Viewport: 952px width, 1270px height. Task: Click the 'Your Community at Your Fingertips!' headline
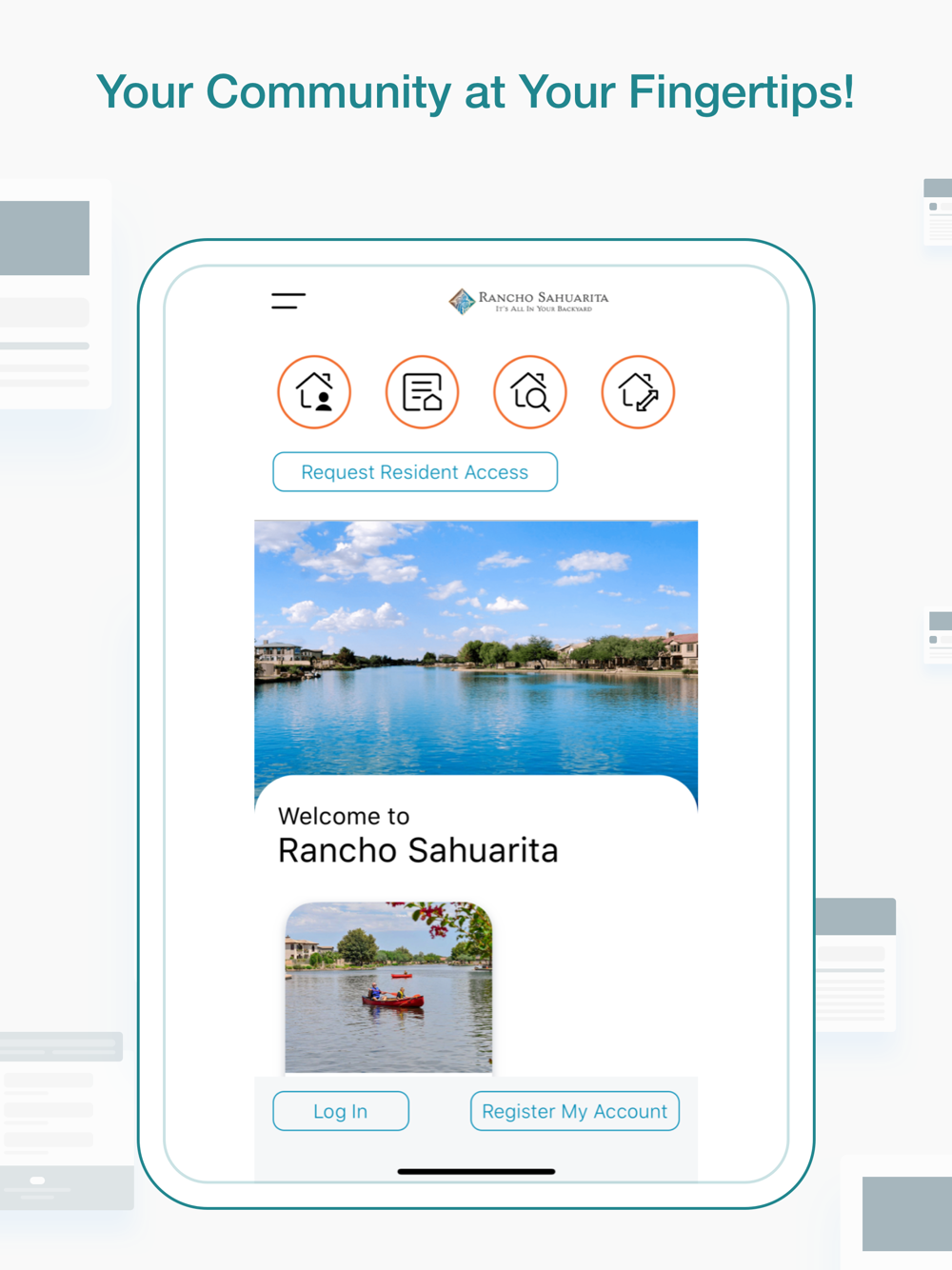(476, 92)
